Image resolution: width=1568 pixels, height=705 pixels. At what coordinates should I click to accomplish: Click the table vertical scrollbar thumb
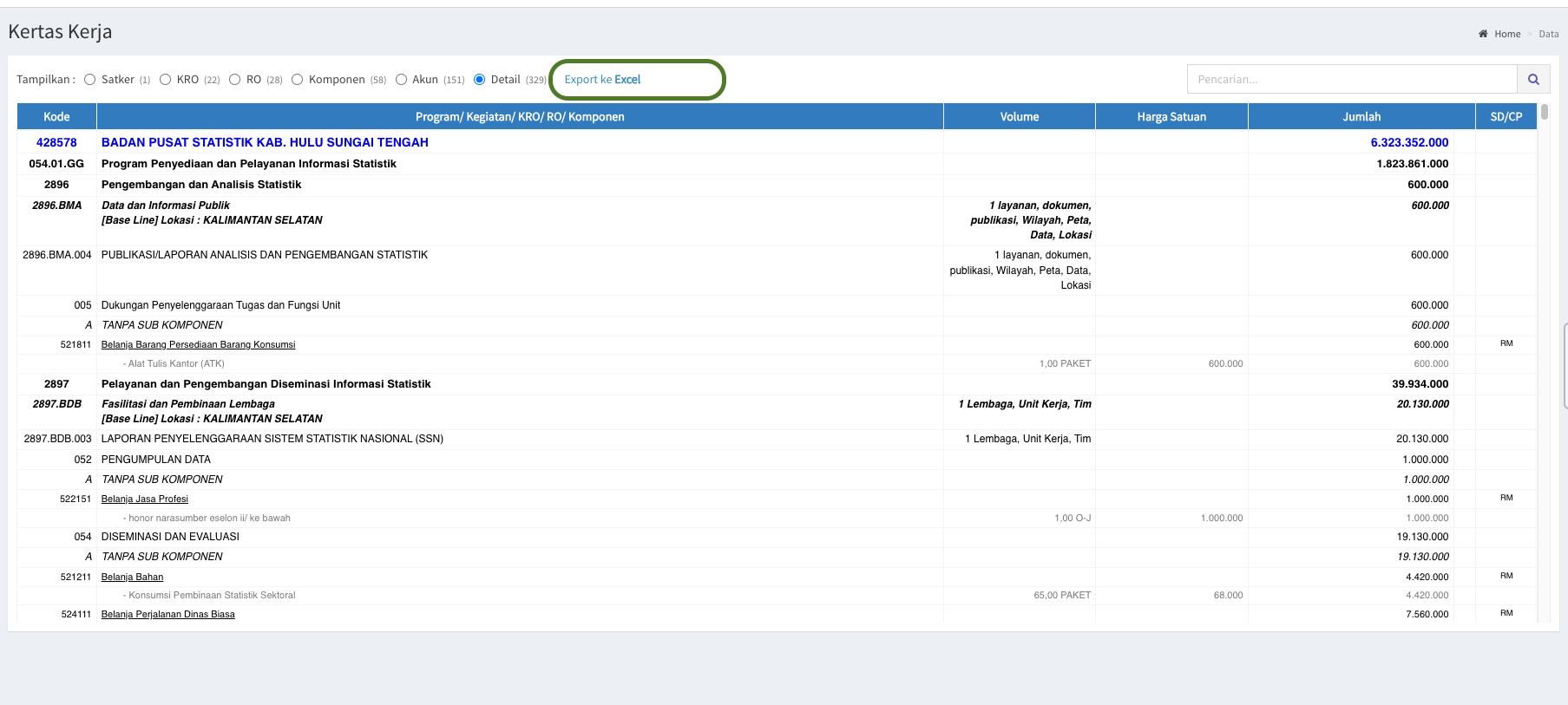[1544, 112]
